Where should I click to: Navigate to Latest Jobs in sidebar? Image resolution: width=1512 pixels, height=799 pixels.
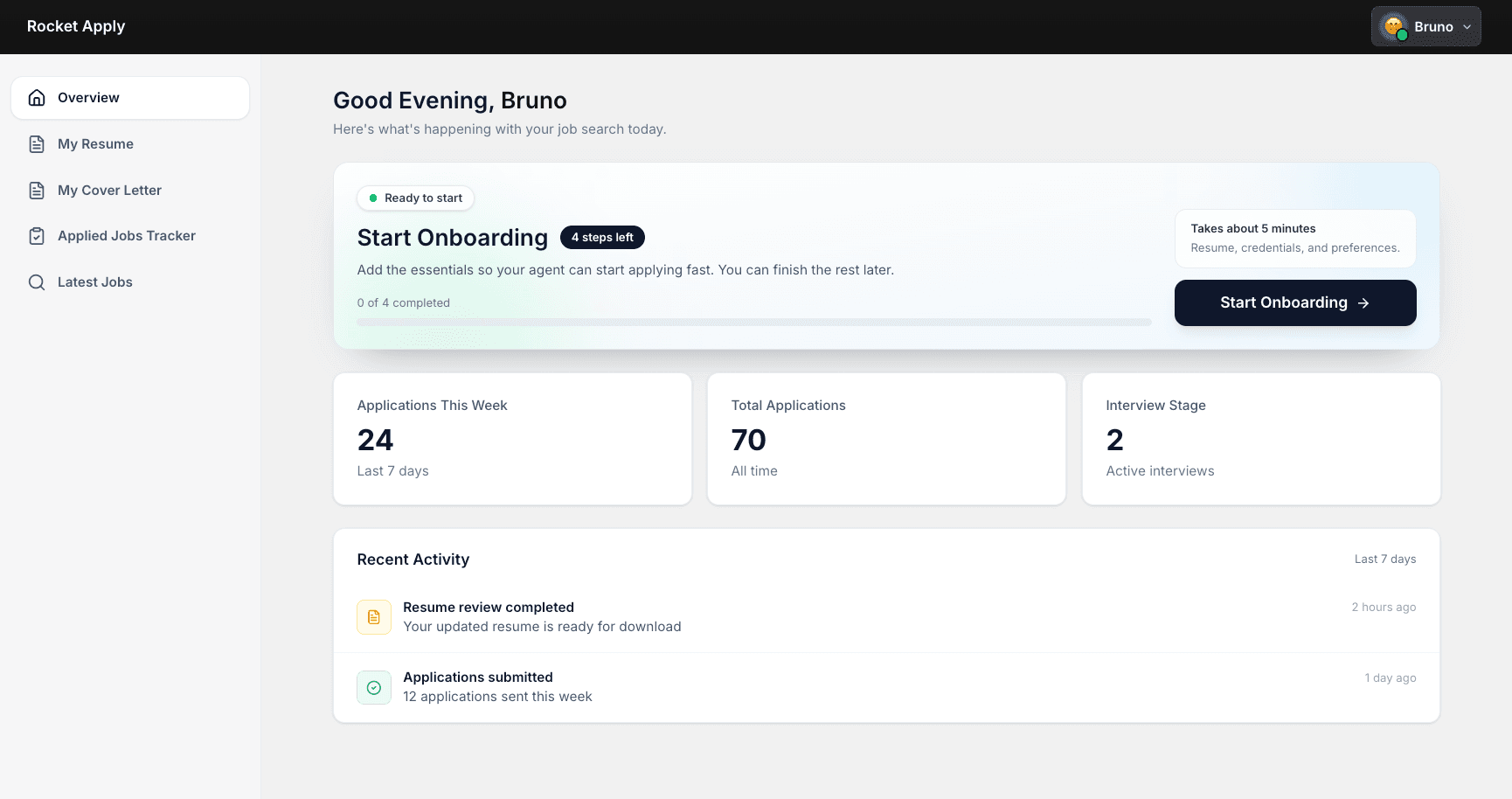(x=94, y=281)
